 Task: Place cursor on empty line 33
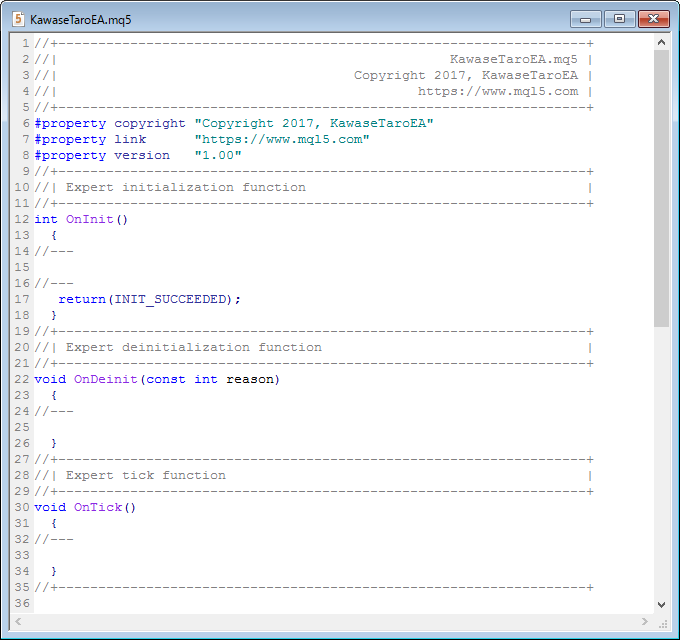(x=200, y=555)
